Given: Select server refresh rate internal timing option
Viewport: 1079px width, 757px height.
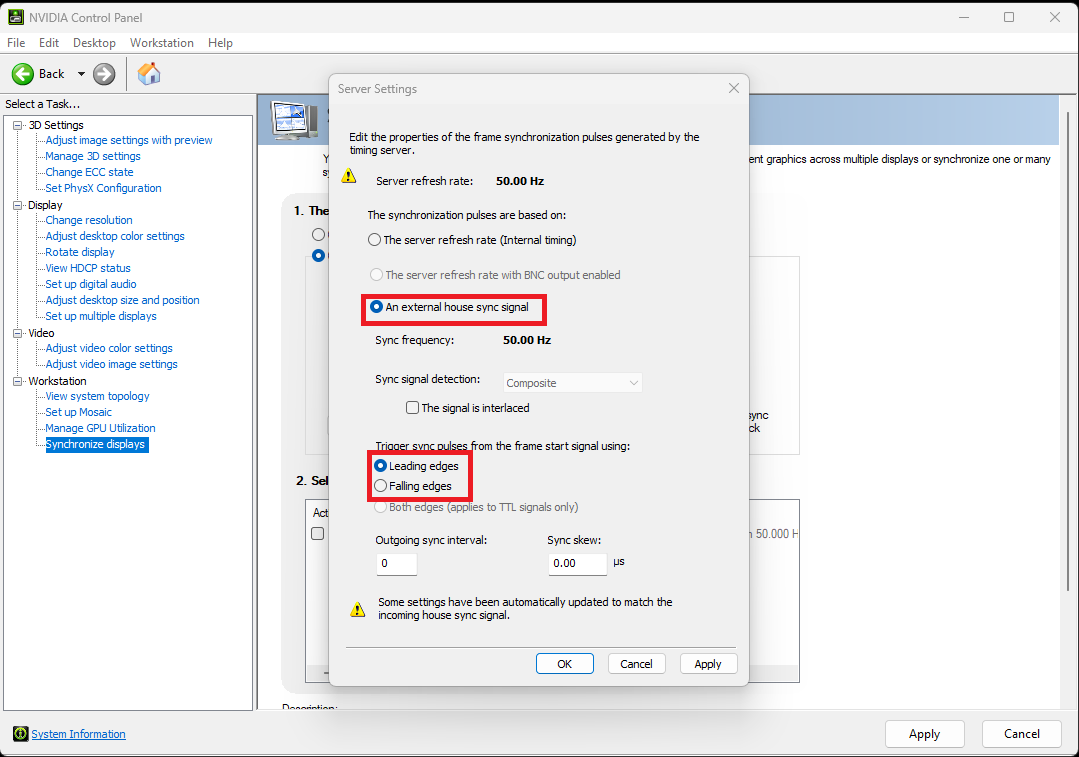Looking at the screenshot, I should pyautogui.click(x=374, y=239).
